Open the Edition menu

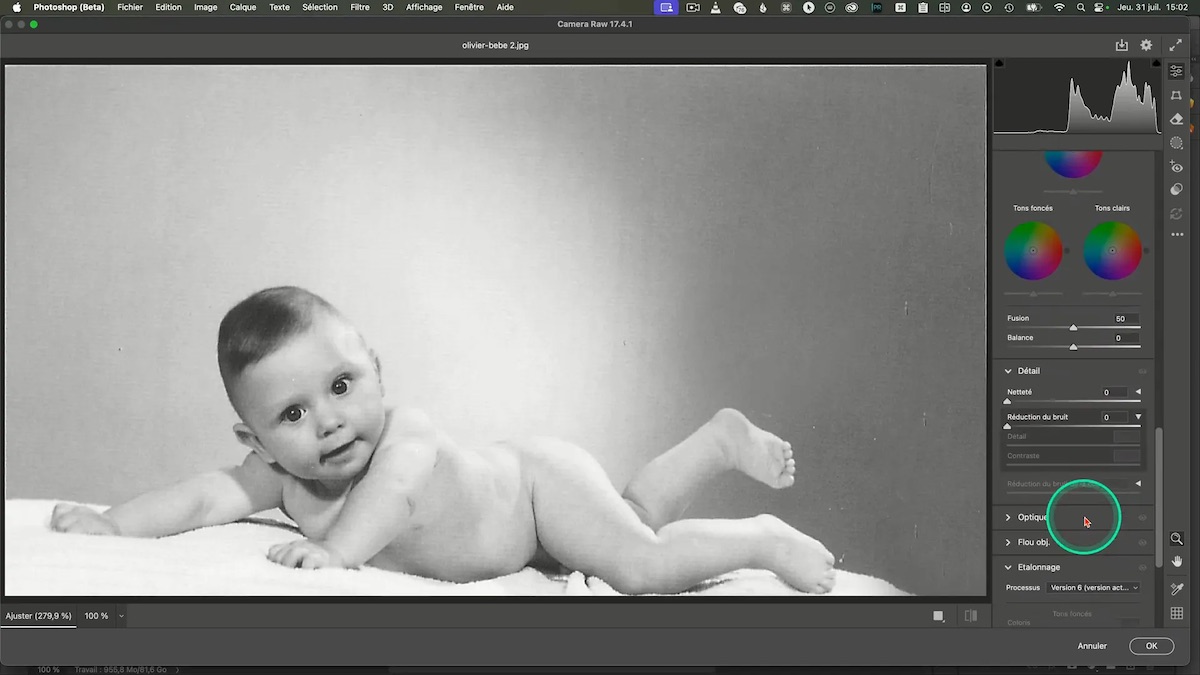pos(168,7)
